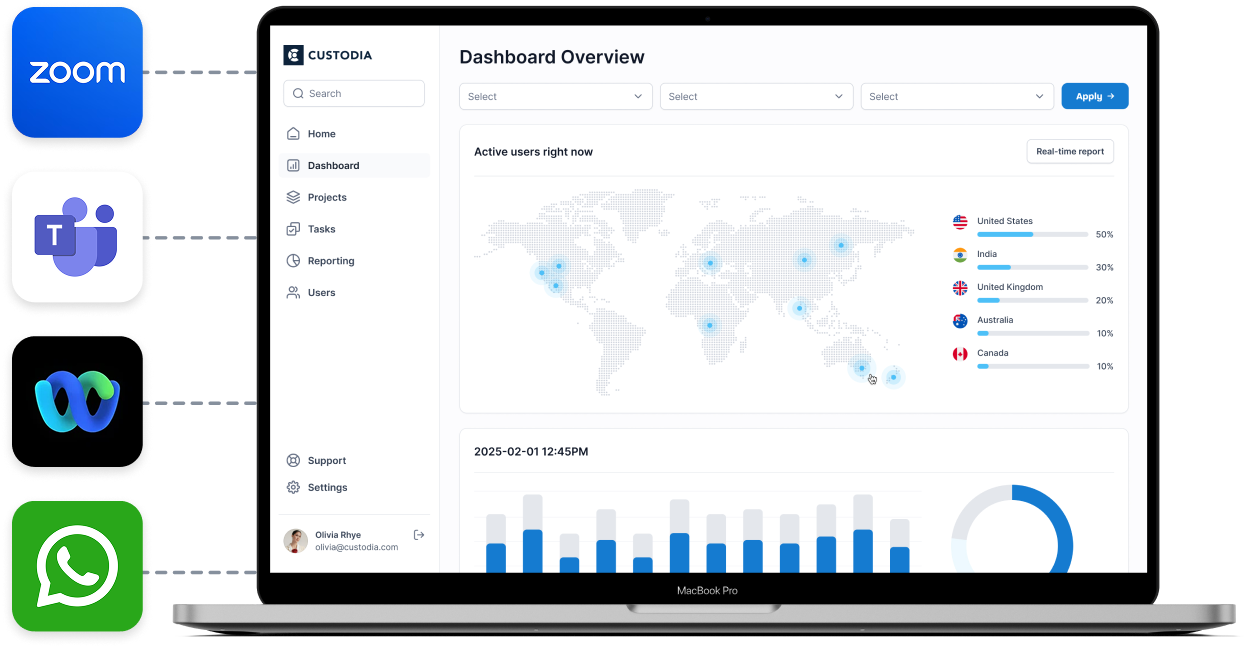Viewport: 1246px width, 648px height.
Task: Navigate to Tasks
Action: point(354,229)
